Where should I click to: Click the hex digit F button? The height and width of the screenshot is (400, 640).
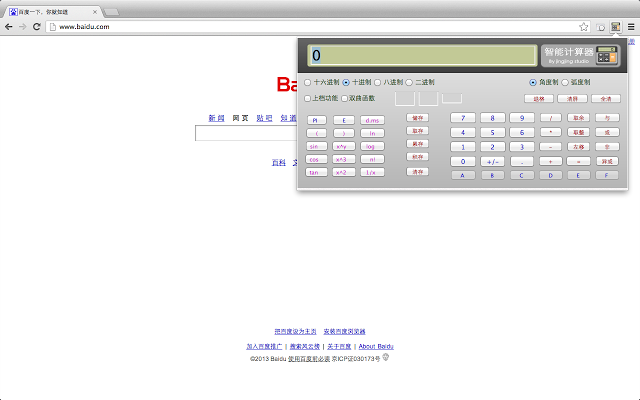tap(607, 176)
